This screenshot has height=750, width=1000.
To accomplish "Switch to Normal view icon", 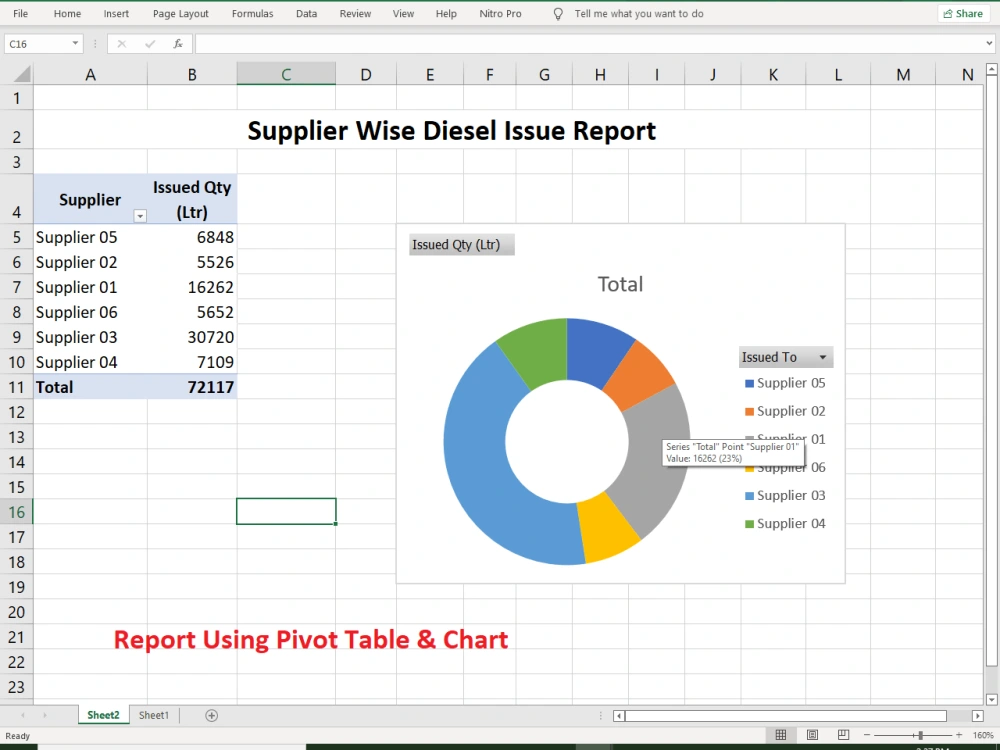I will tap(781, 735).
